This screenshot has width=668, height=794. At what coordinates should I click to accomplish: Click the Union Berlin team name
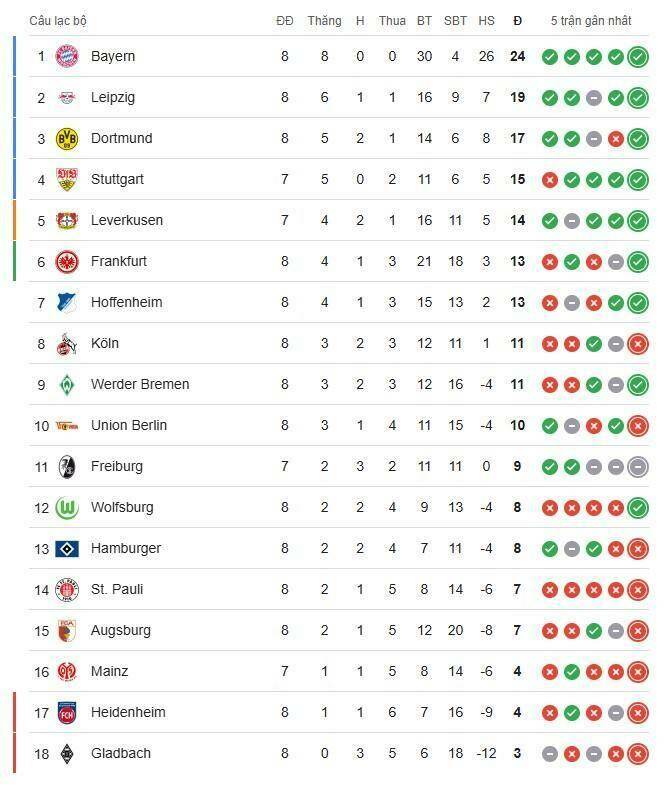pos(128,425)
